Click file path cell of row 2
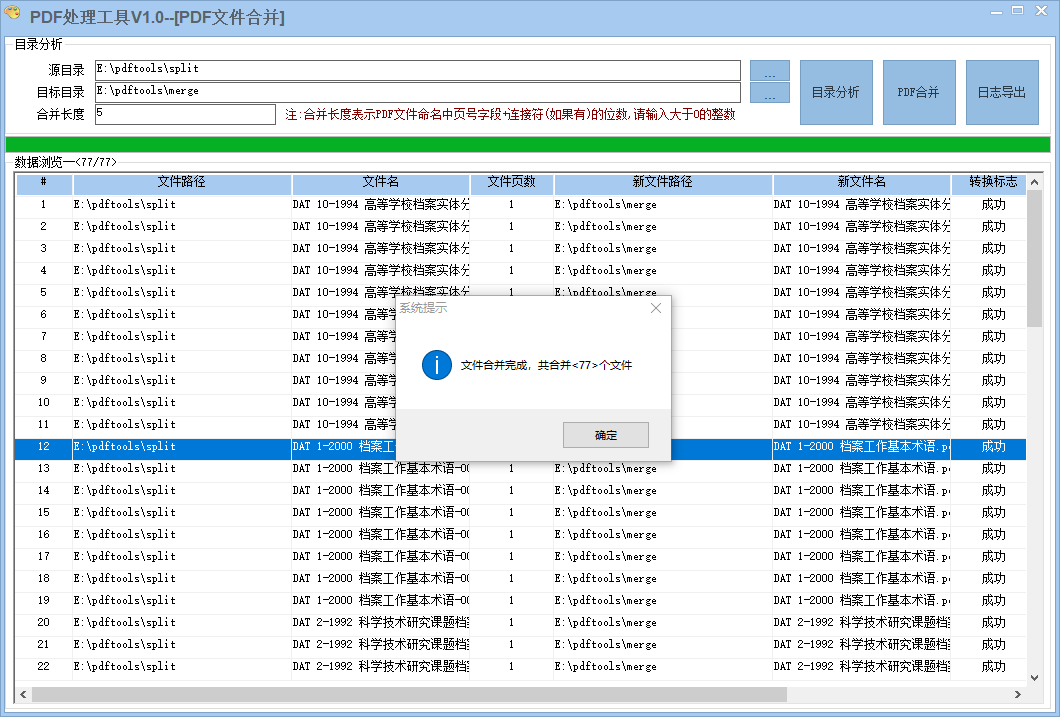The width and height of the screenshot is (1060, 717). pyautogui.click(x=182, y=226)
